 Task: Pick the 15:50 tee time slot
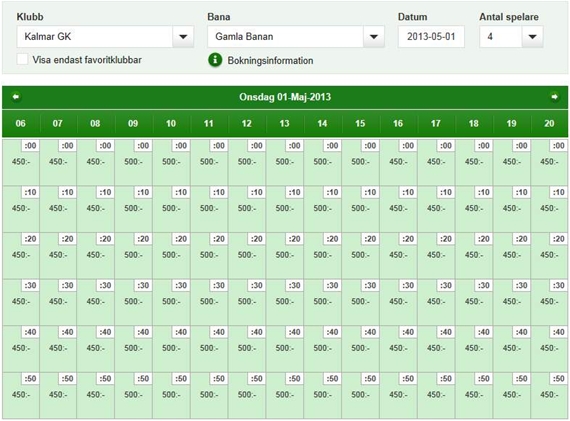(360, 395)
